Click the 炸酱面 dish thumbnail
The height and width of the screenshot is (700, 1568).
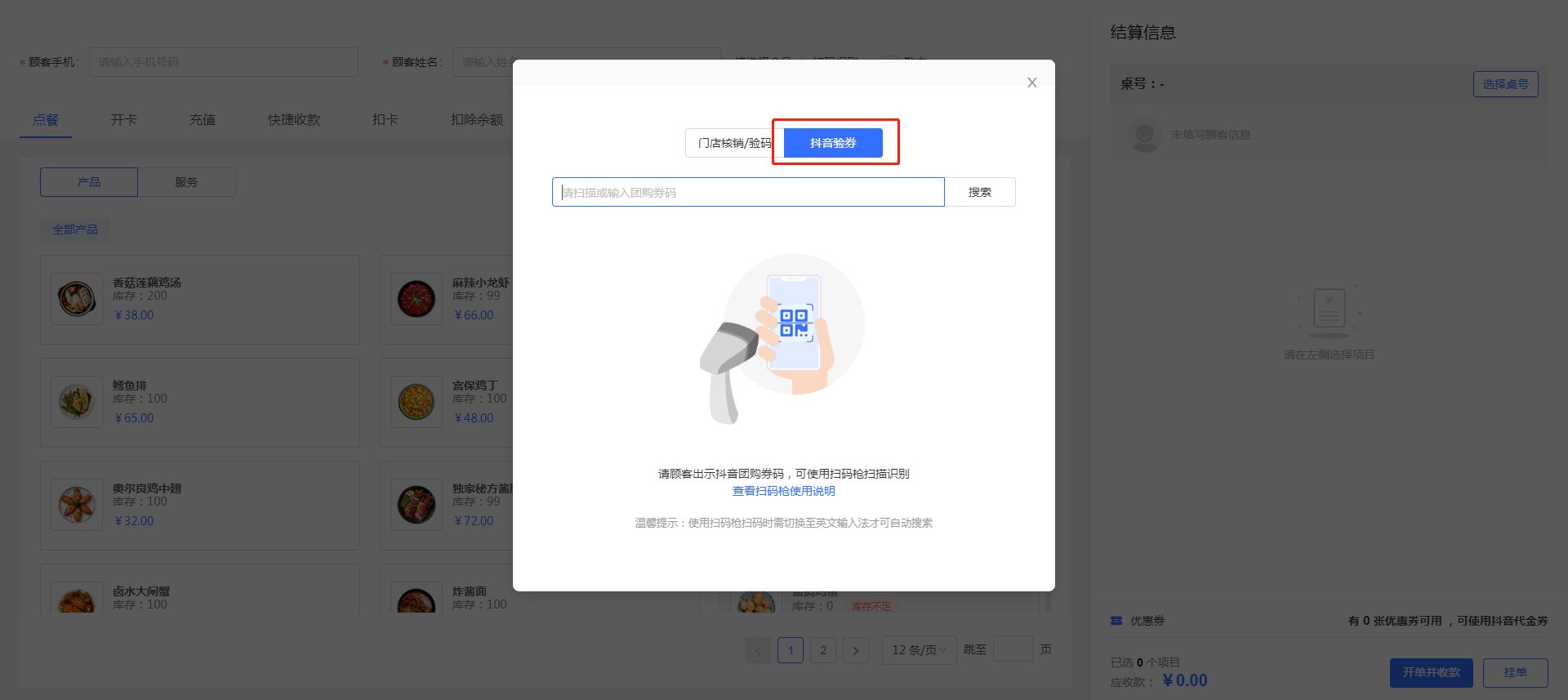416,598
